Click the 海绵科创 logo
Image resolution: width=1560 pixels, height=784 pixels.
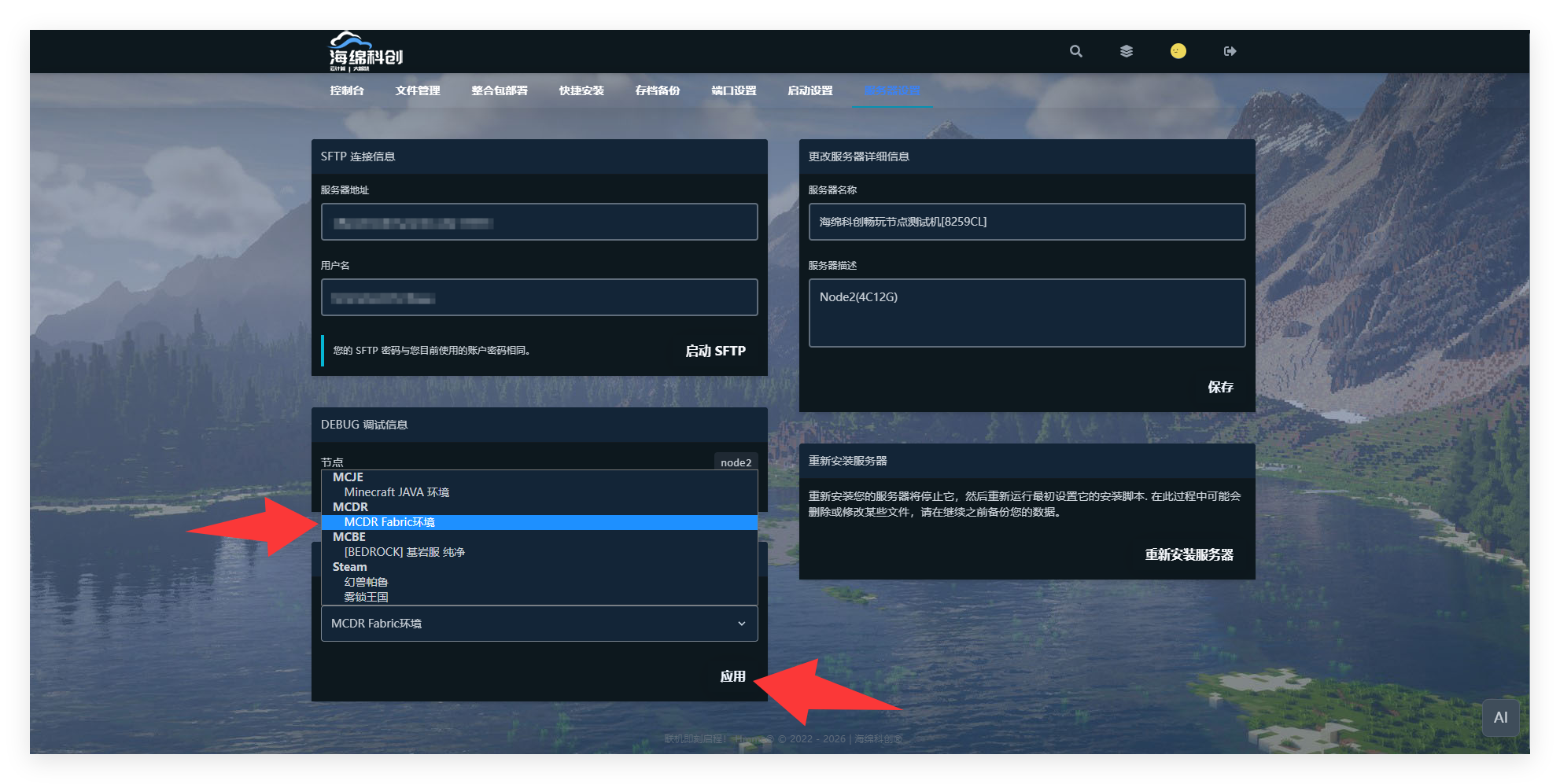tap(365, 52)
